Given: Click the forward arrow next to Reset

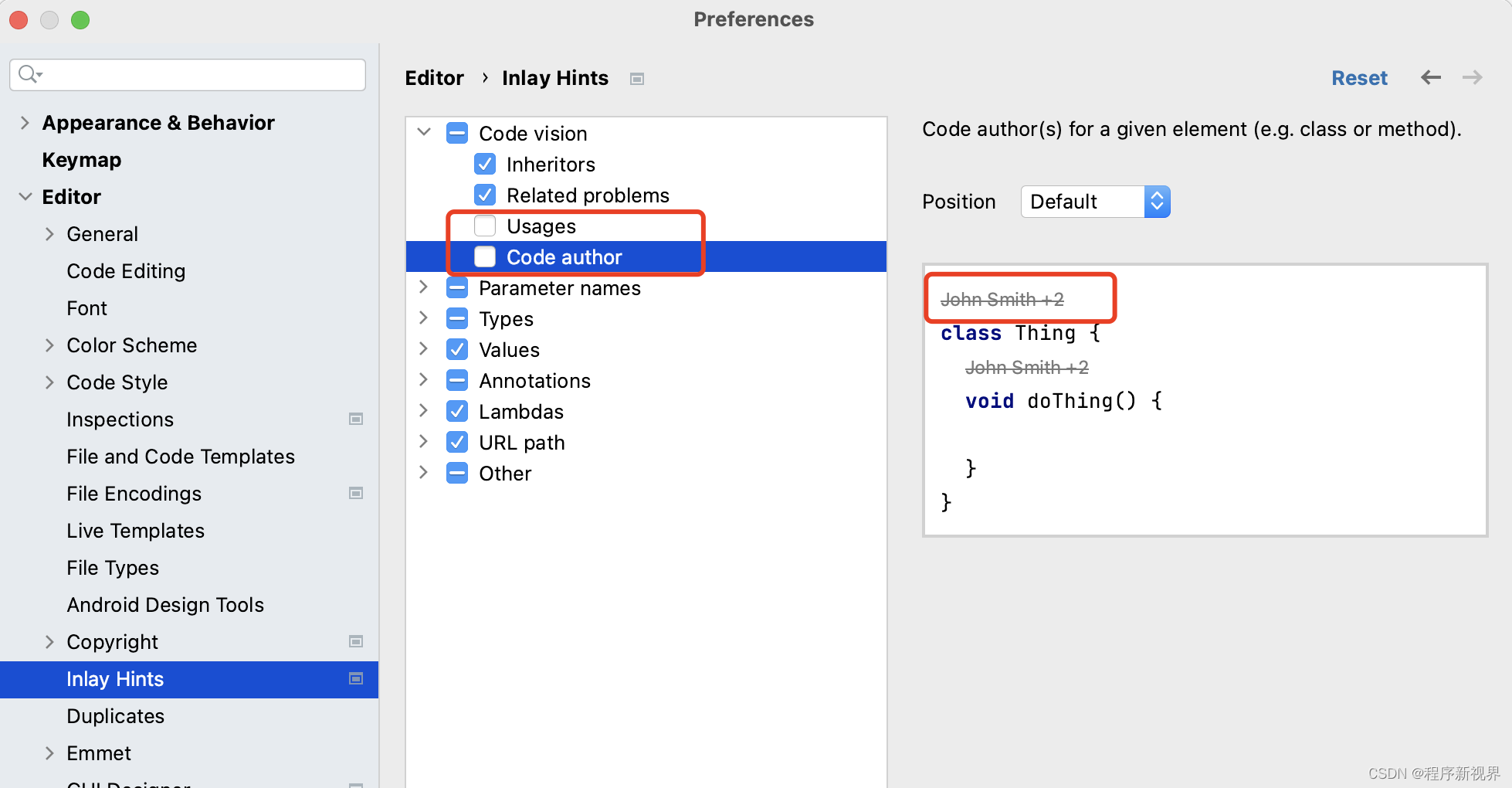Looking at the screenshot, I should tap(1473, 77).
